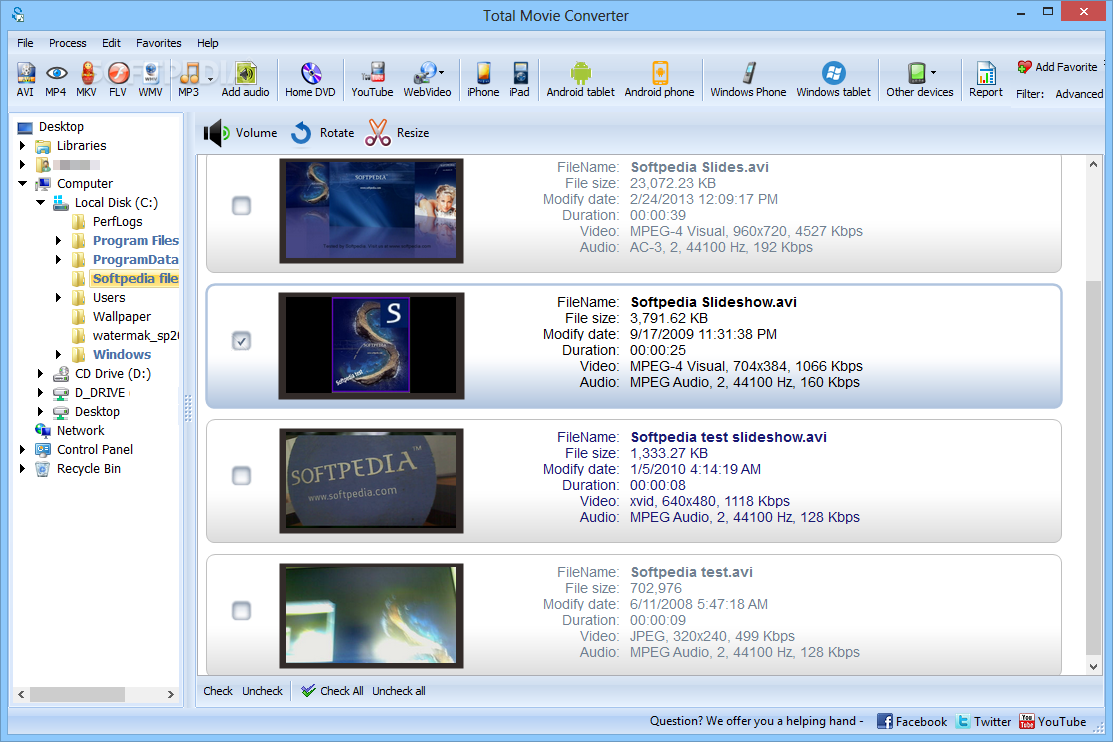Choose WMV conversion format
Viewport: 1113px width, 742px height.
click(x=150, y=80)
